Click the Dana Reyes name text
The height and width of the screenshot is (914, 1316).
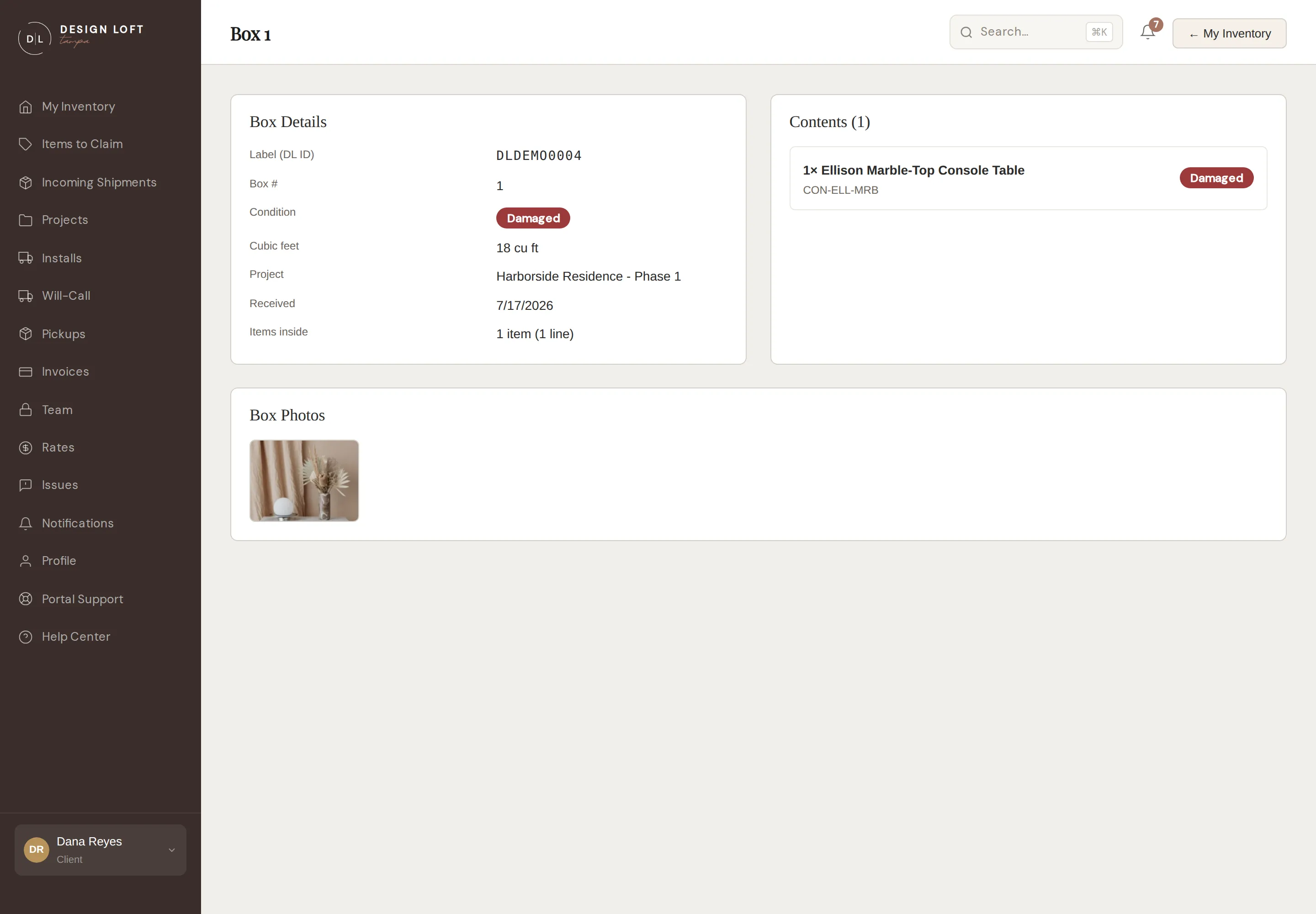point(90,841)
